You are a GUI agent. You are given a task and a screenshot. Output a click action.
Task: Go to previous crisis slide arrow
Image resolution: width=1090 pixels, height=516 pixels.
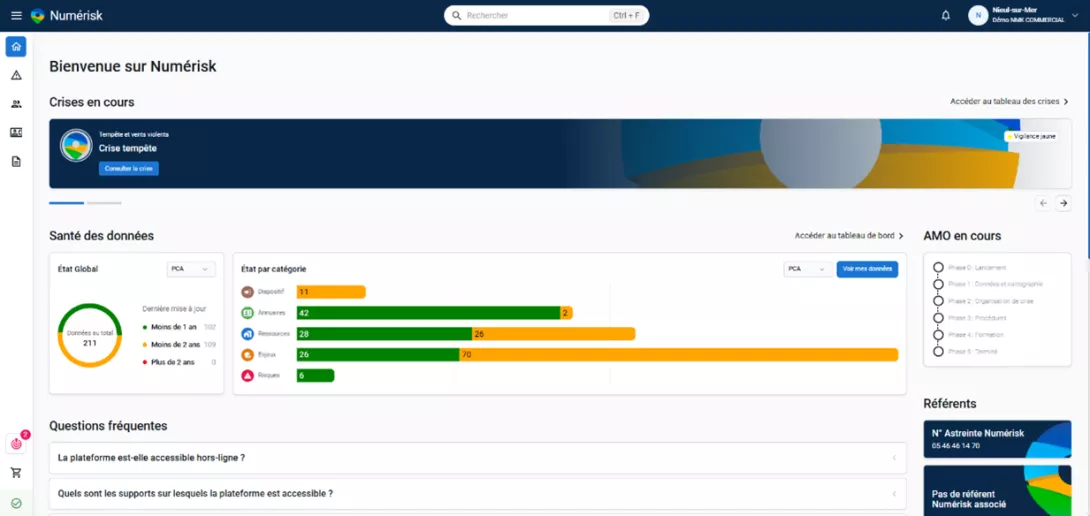click(x=1043, y=203)
